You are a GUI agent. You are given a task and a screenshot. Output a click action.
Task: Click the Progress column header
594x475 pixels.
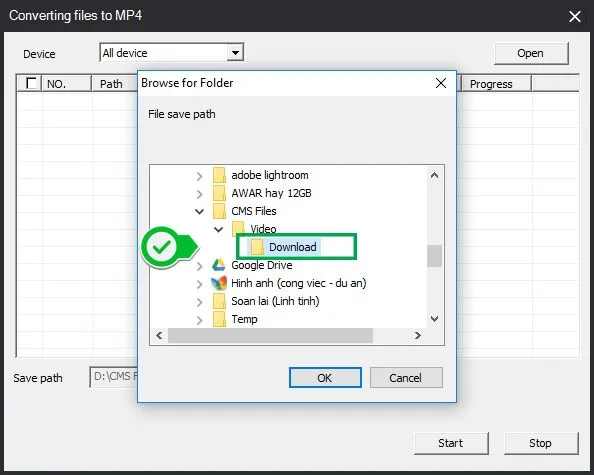[x=496, y=84]
